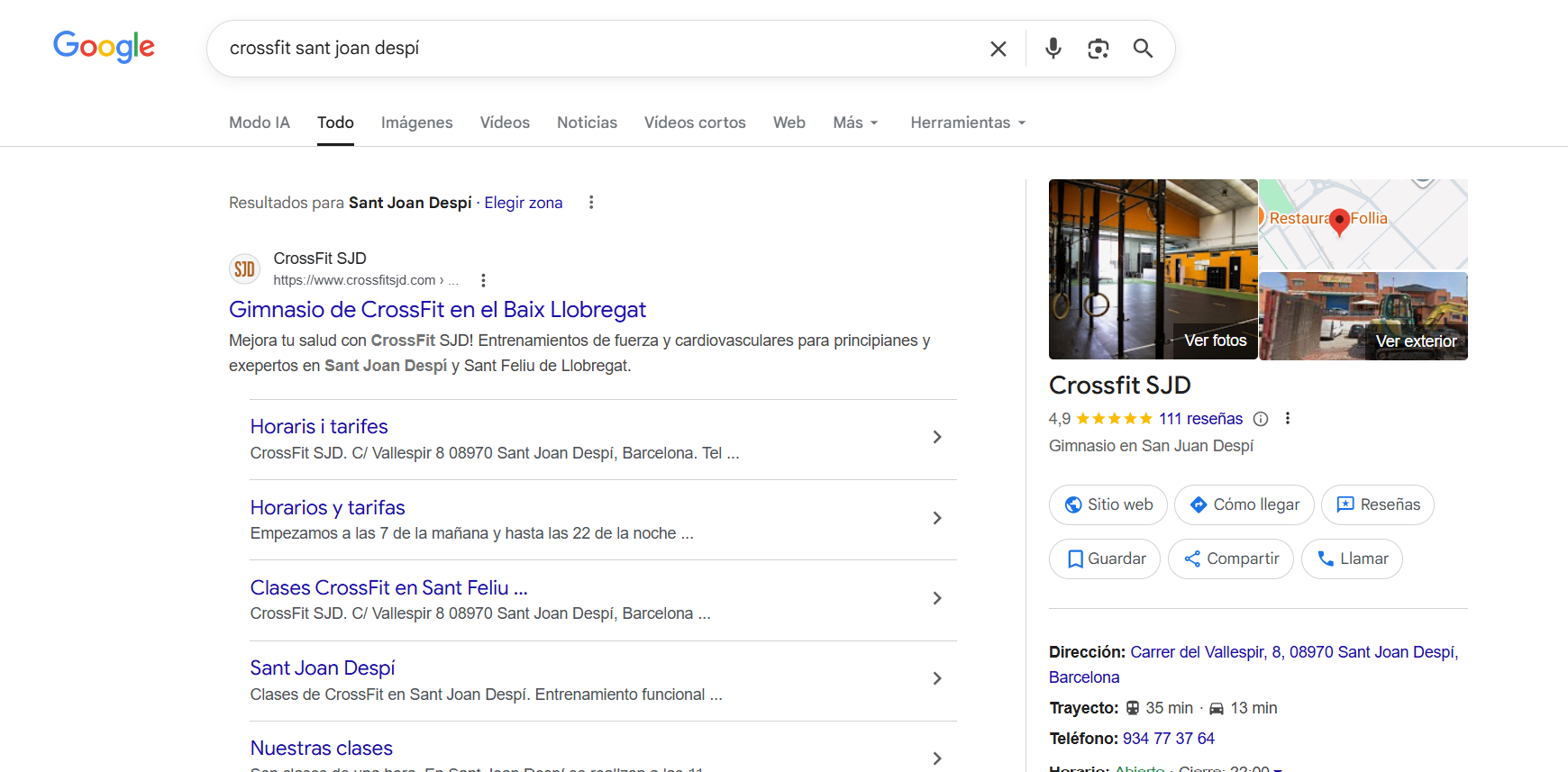1568x772 pixels.
Task: Click the Elegir zona link
Action: 524,203
